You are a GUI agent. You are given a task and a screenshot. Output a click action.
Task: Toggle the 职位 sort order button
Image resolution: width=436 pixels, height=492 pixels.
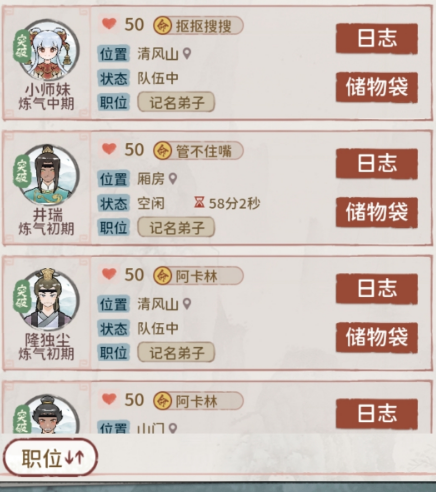pyautogui.click(x=51, y=457)
